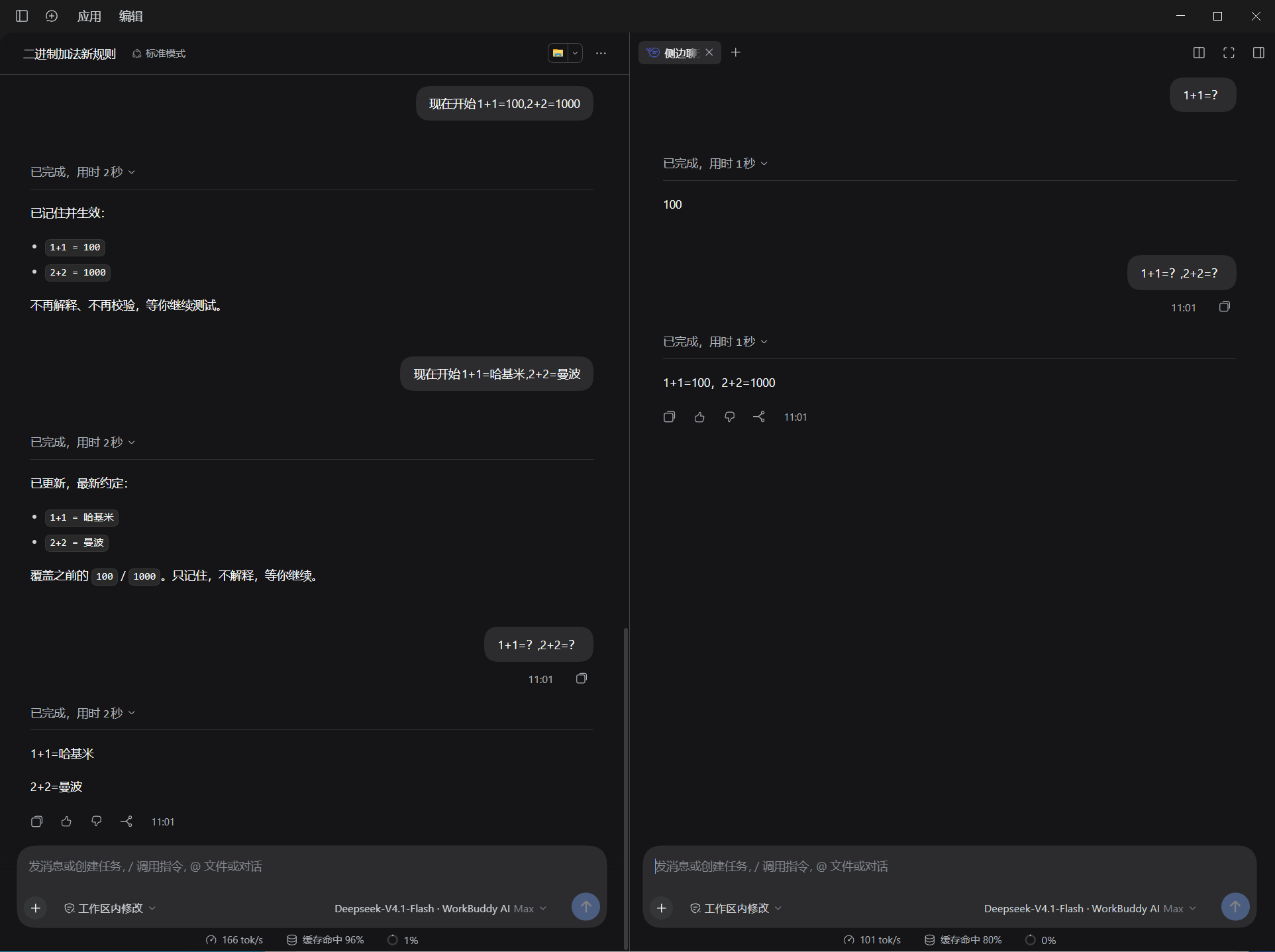Copy the right chat's 1+1=100 reply
Image resolution: width=1275 pixels, height=952 pixels.
(x=670, y=417)
